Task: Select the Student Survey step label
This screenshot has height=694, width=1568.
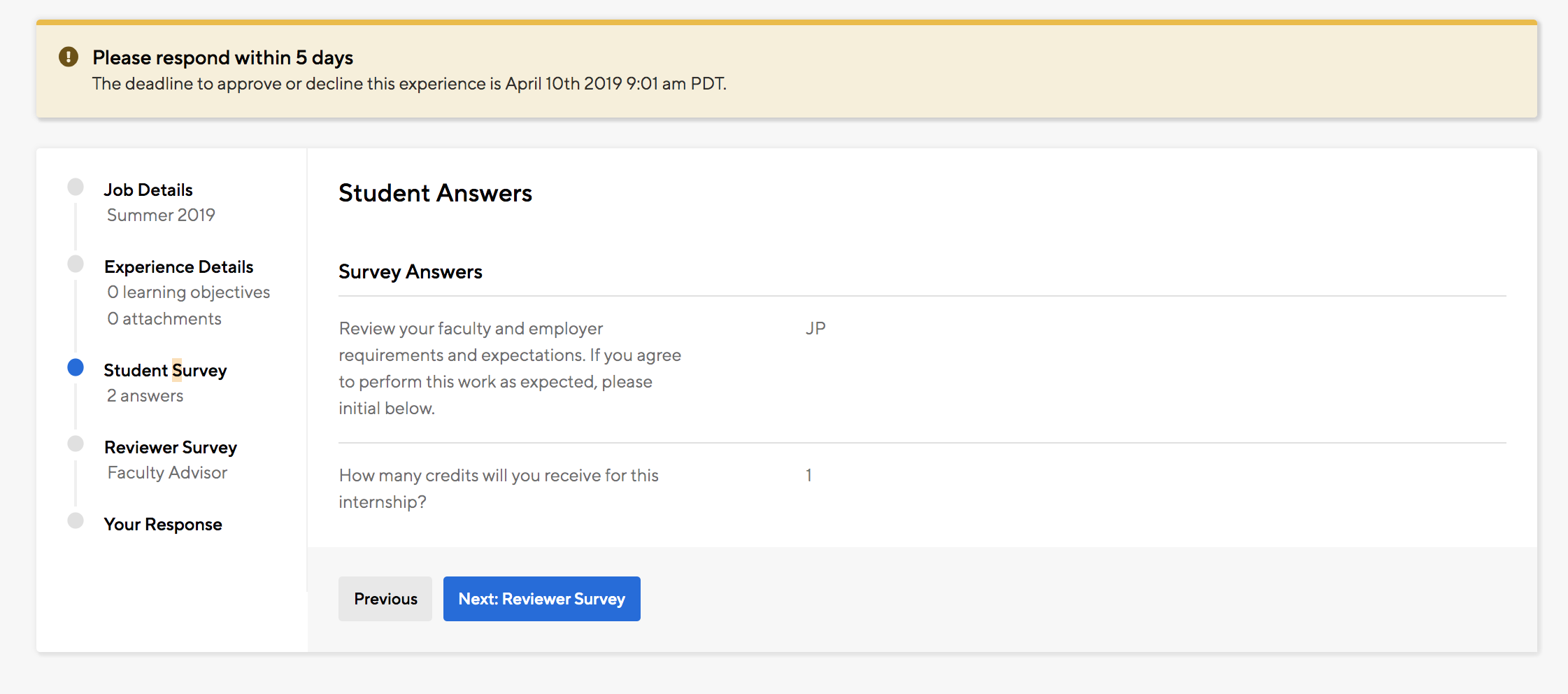Action: pyautogui.click(x=165, y=370)
